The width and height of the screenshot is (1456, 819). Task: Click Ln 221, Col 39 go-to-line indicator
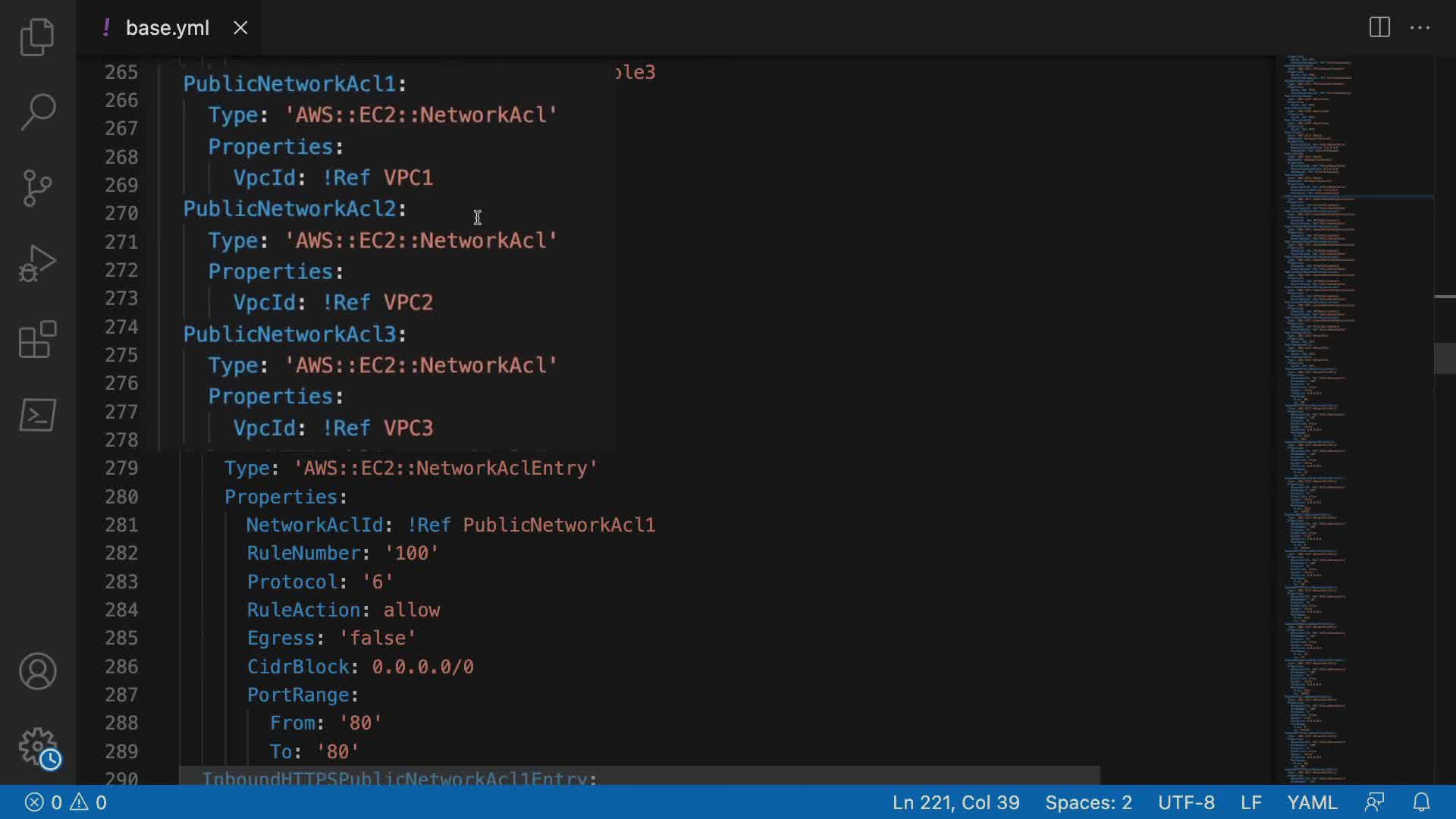tap(955, 802)
